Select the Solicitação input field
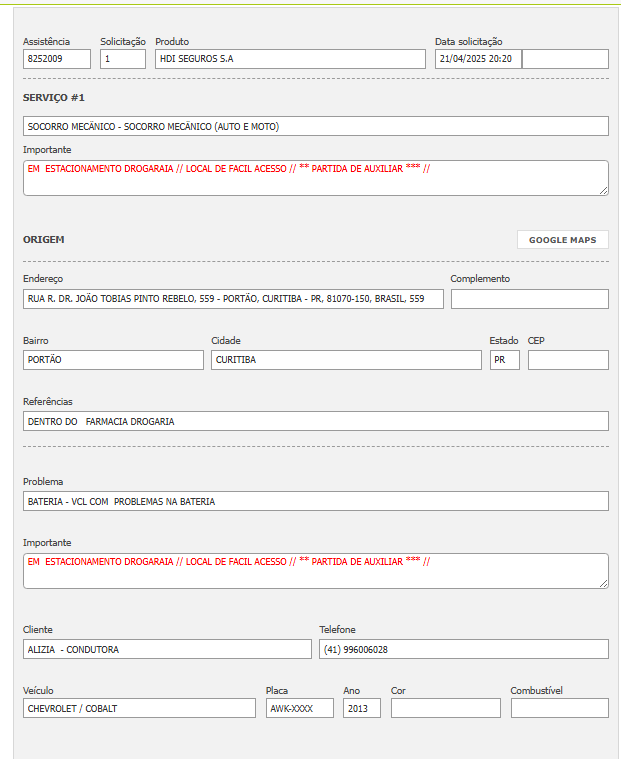The height and width of the screenshot is (759, 621). (x=123, y=59)
